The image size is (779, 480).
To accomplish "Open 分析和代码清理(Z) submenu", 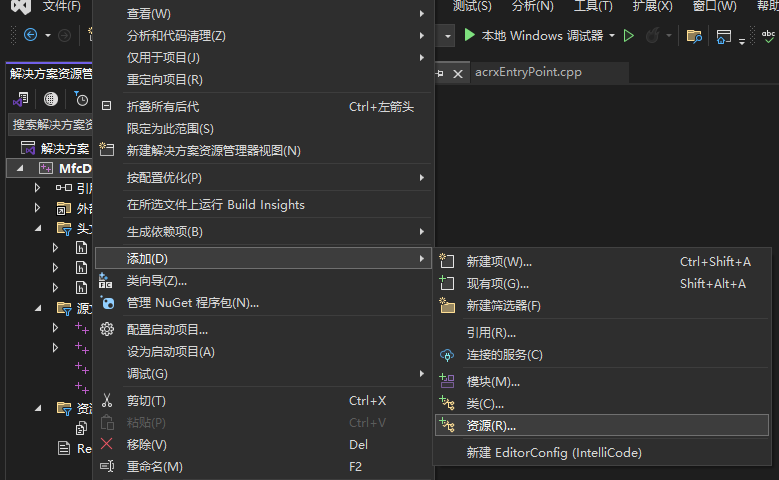I will pos(264,35).
